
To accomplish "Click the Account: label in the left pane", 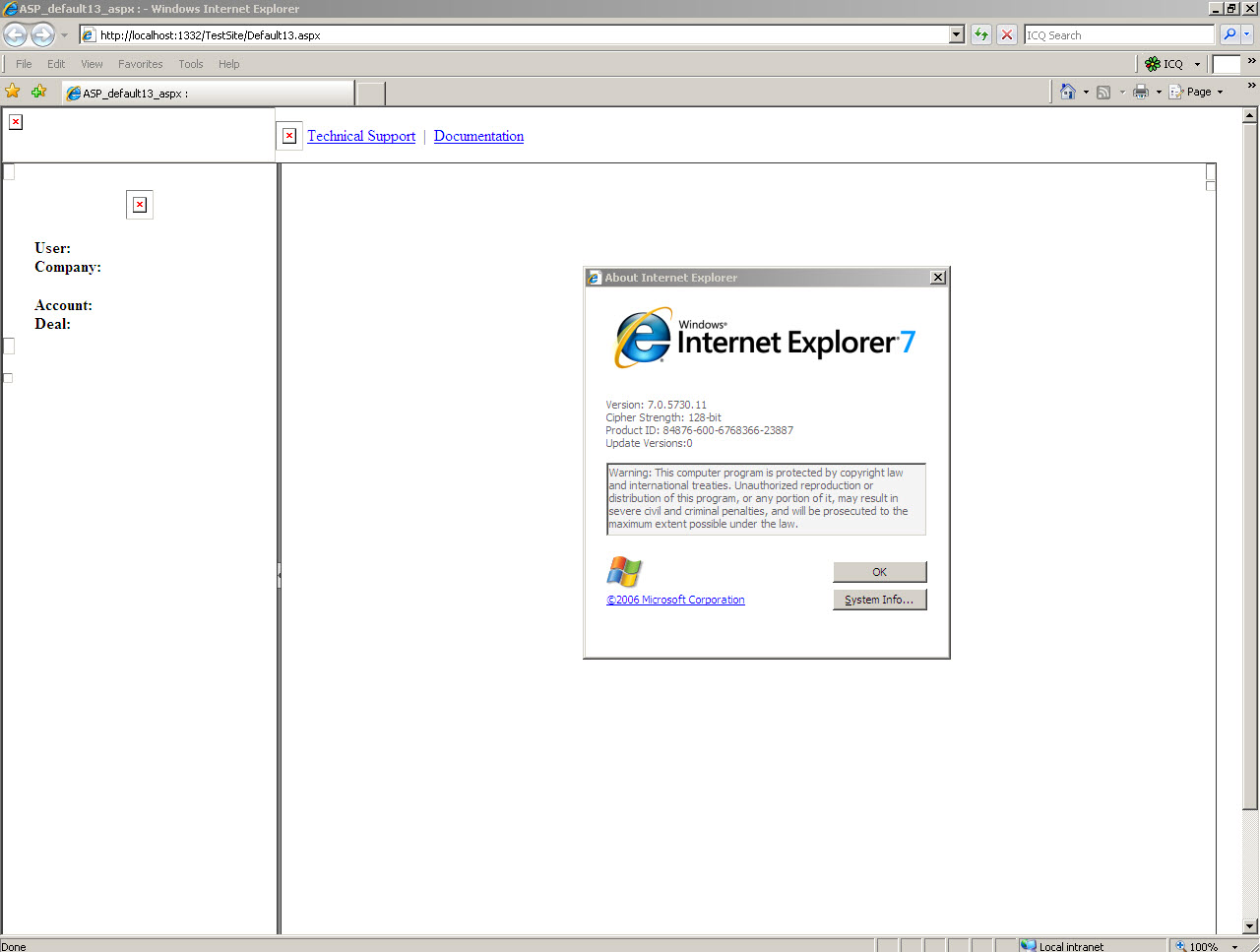I will click(x=63, y=305).
